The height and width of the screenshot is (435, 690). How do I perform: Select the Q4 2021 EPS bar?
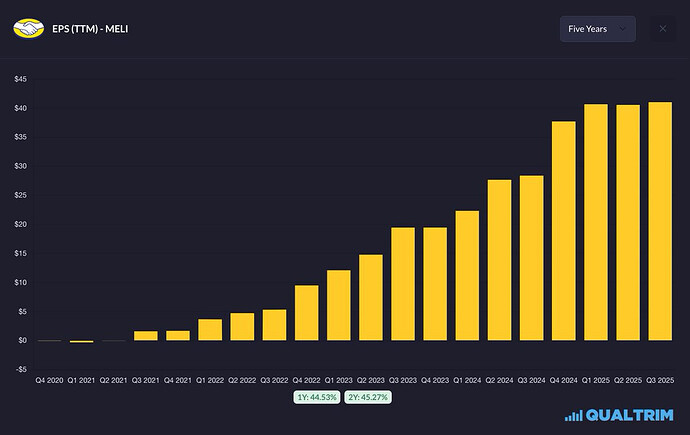pyautogui.click(x=178, y=336)
